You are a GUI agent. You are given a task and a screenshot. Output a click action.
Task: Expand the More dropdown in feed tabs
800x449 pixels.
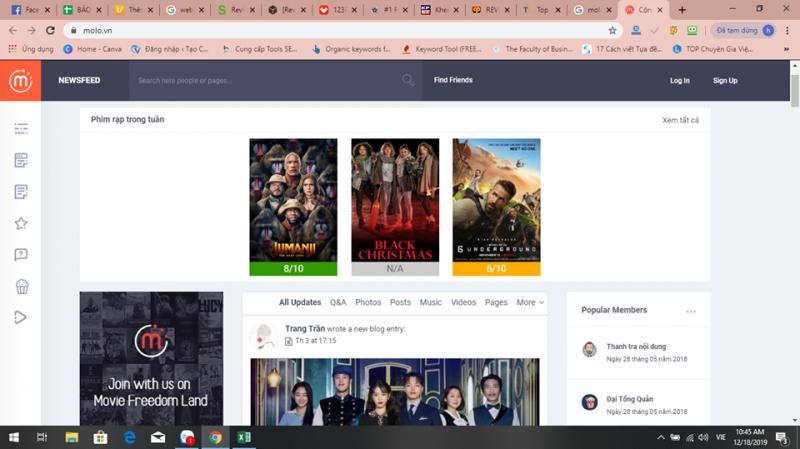[x=530, y=302]
